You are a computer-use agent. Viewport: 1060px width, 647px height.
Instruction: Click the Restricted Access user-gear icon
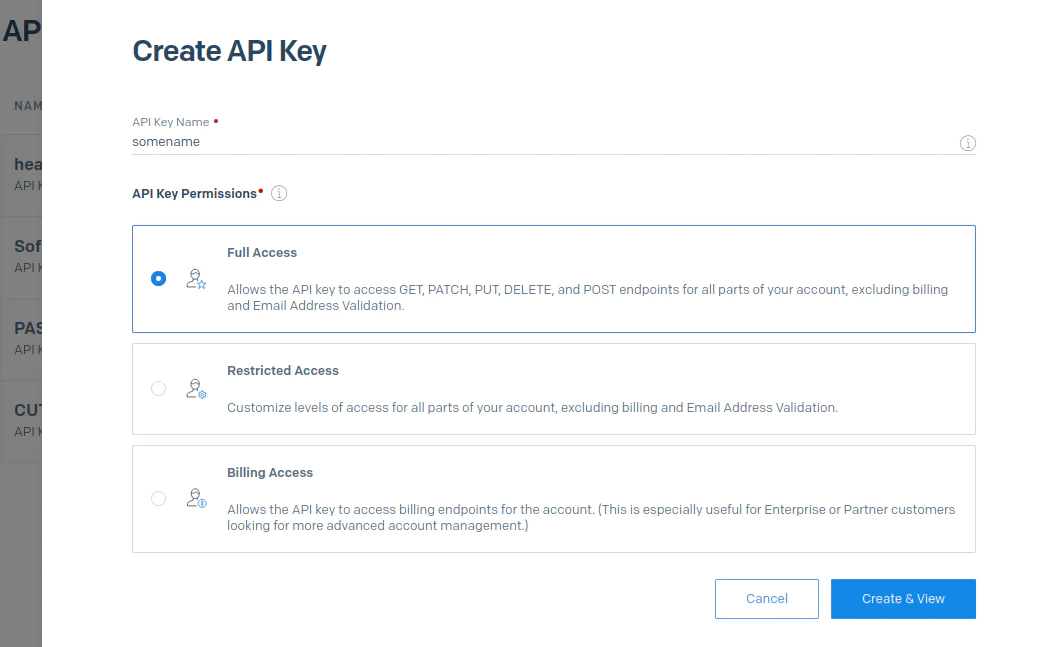(196, 389)
